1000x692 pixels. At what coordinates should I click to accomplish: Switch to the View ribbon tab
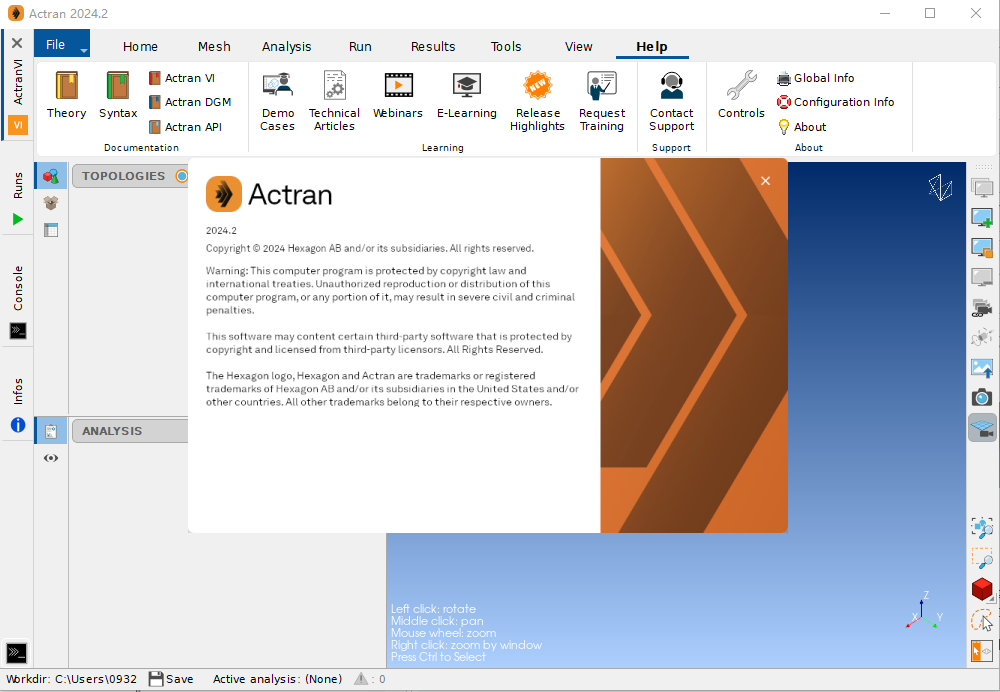[578, 47]
